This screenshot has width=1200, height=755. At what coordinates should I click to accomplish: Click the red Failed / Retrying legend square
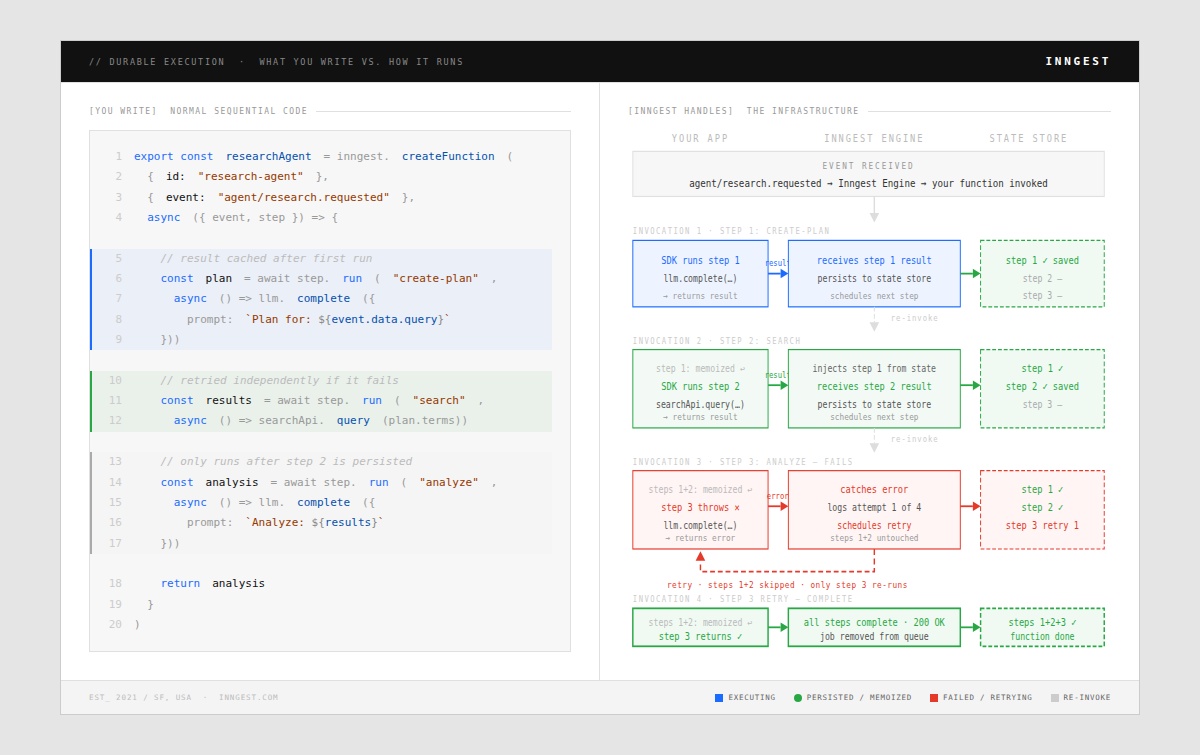click(934, 698)
